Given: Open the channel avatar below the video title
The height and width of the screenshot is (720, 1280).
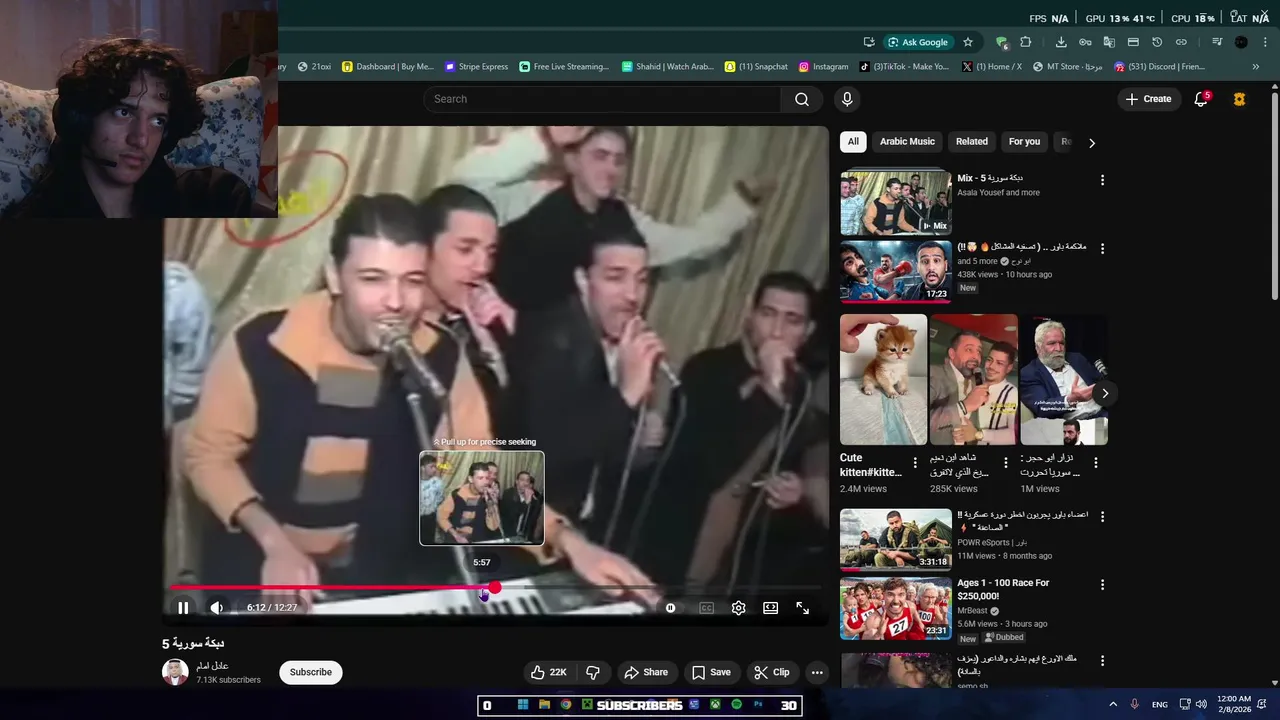Looking at the screenshot, I should (175, 672).
